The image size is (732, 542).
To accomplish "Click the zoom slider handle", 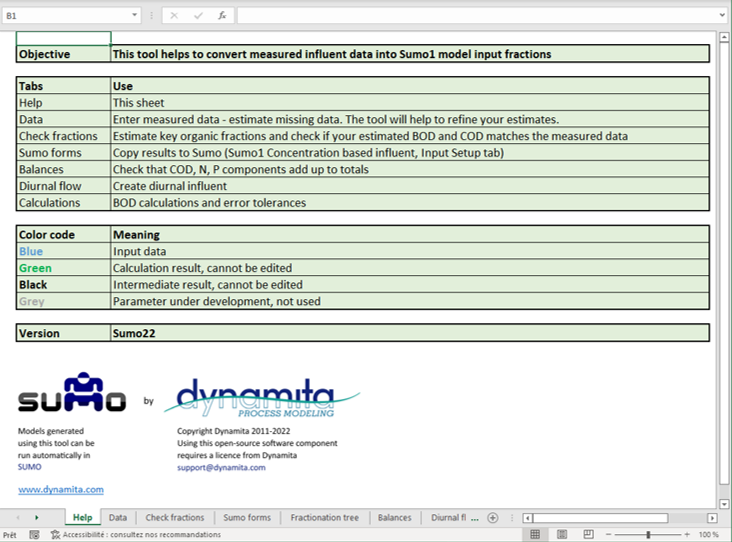I will [x=648, y=535].
